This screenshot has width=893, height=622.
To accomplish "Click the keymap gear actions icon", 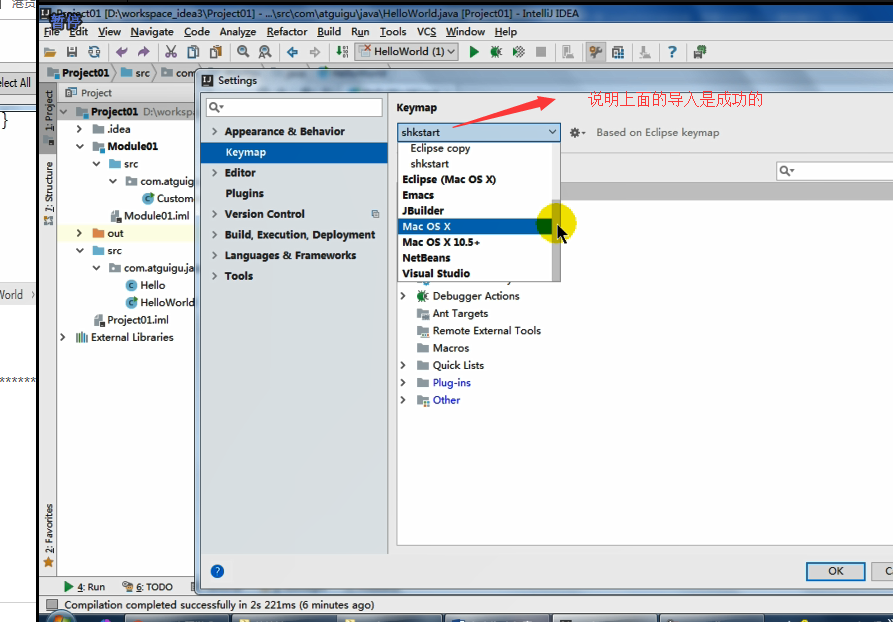I will (577, 133).
